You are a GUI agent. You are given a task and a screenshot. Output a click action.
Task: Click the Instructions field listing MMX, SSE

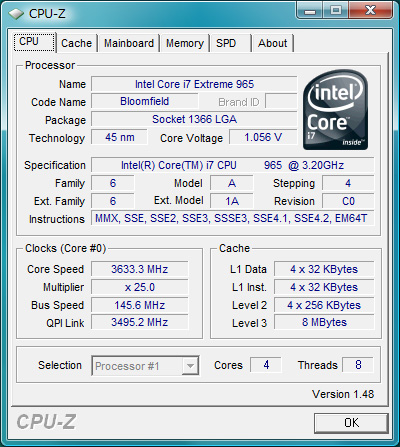[233, 218]
